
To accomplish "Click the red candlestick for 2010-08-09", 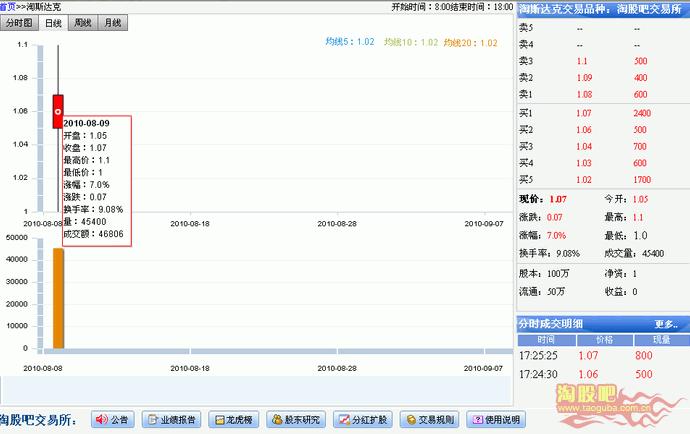I will 58,112.
